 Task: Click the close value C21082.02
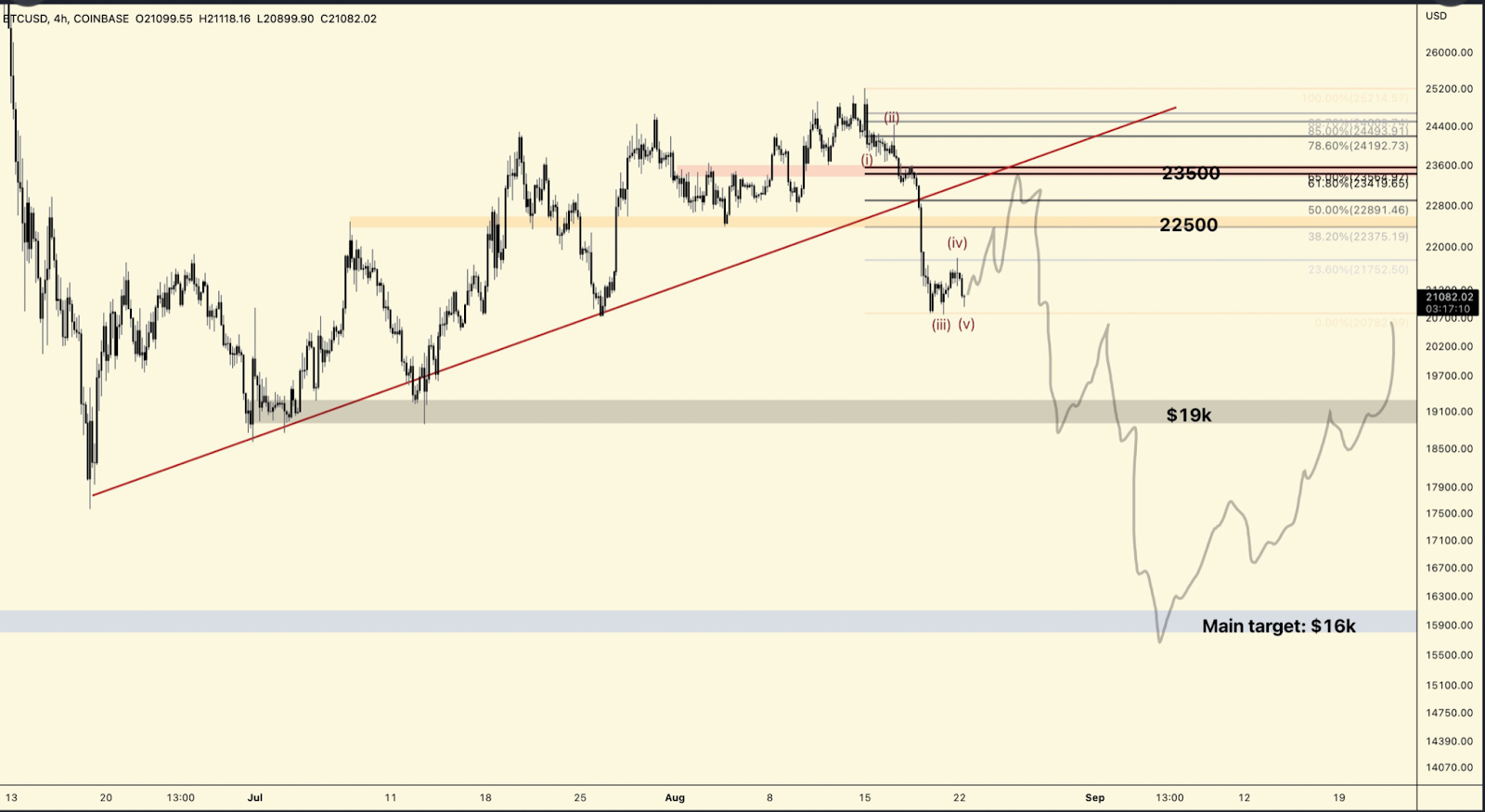pos(348,19)
